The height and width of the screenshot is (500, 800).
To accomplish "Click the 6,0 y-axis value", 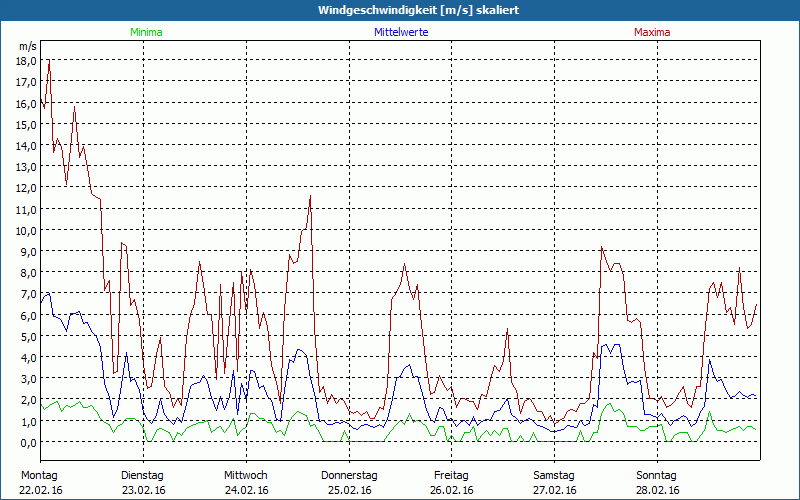I will coord(29,315).
